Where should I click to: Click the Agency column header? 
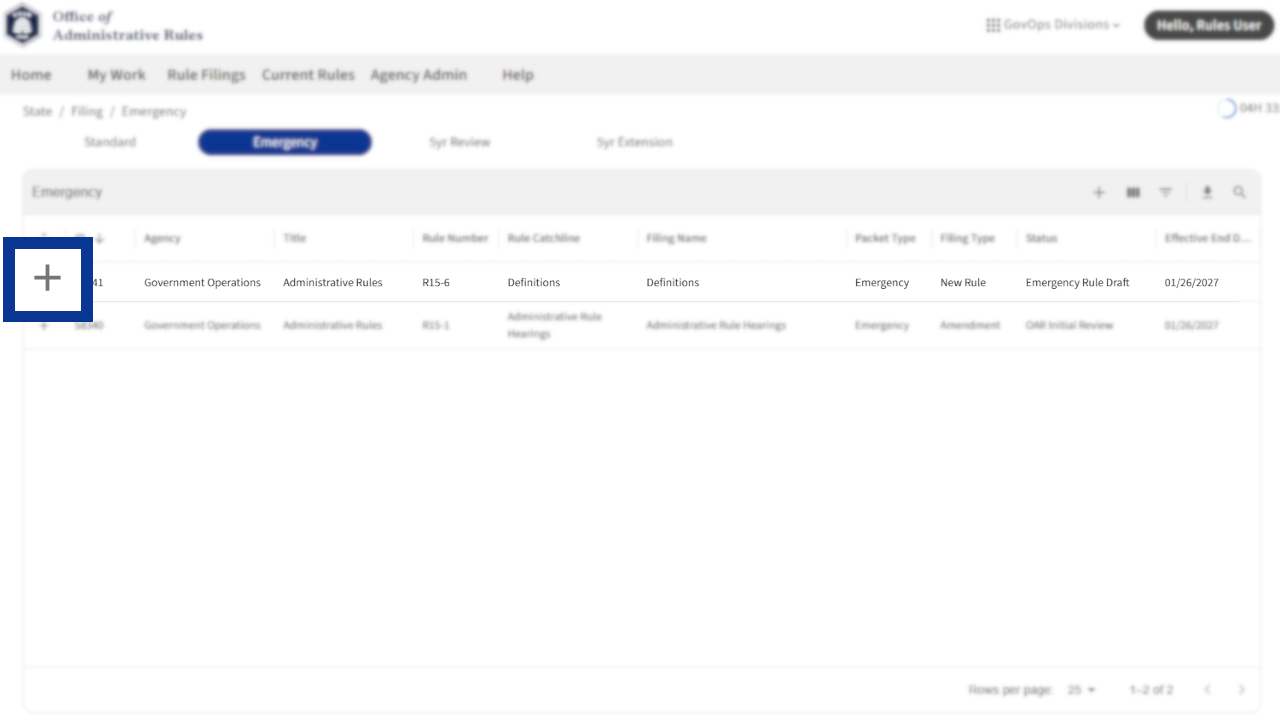[x=162, y=238]
